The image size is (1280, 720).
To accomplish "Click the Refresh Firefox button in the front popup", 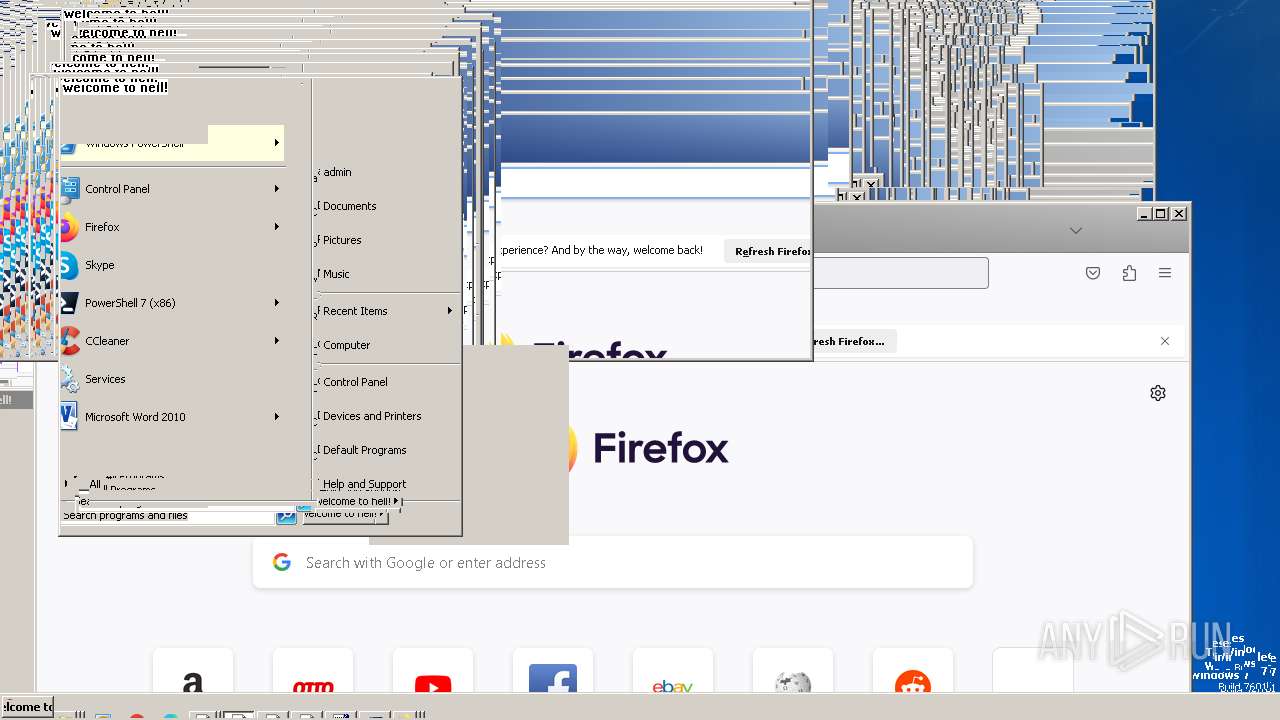I will 768,251.
